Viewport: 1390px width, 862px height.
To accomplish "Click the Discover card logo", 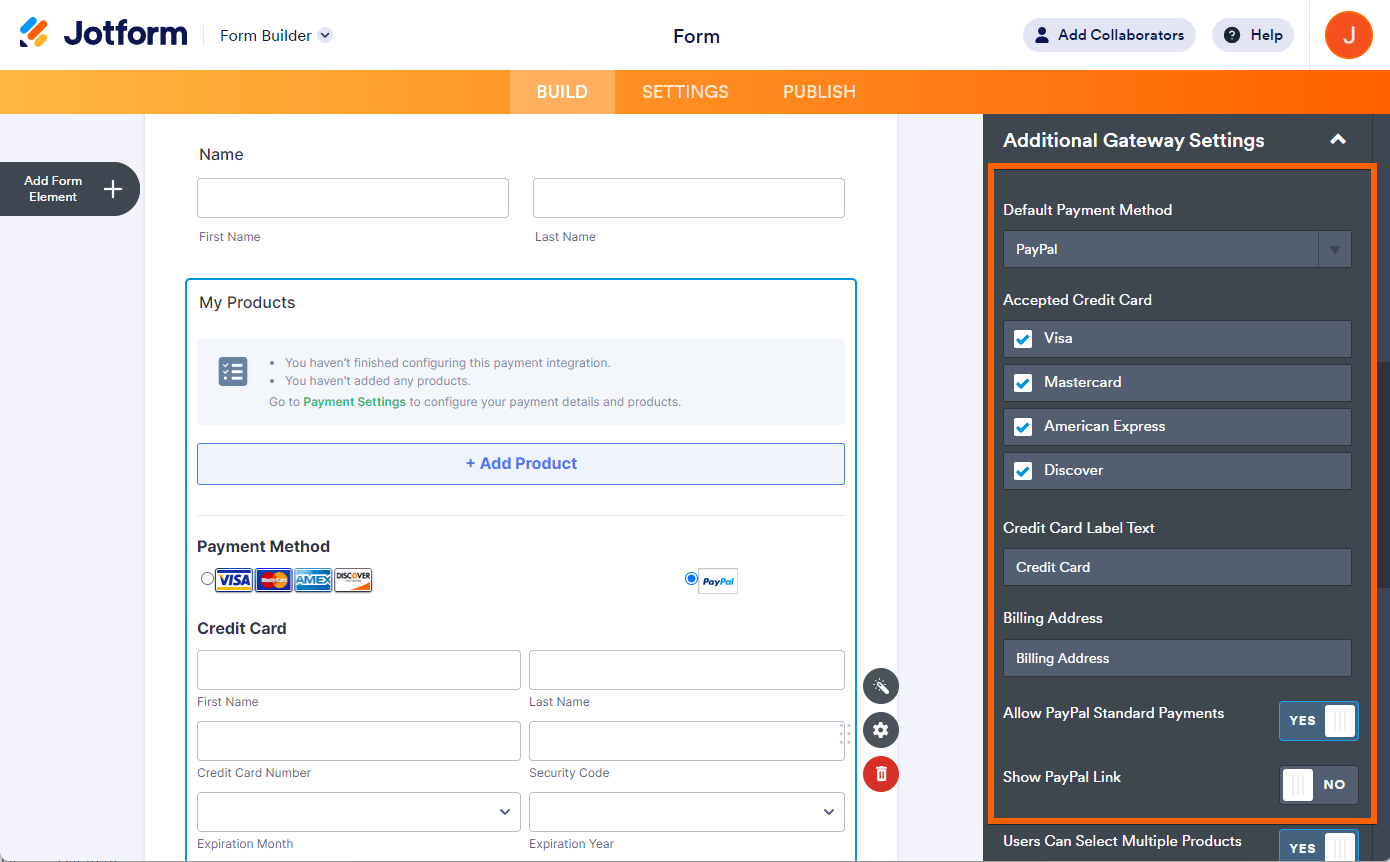I will pyautogui.click(x=353, y=580).
